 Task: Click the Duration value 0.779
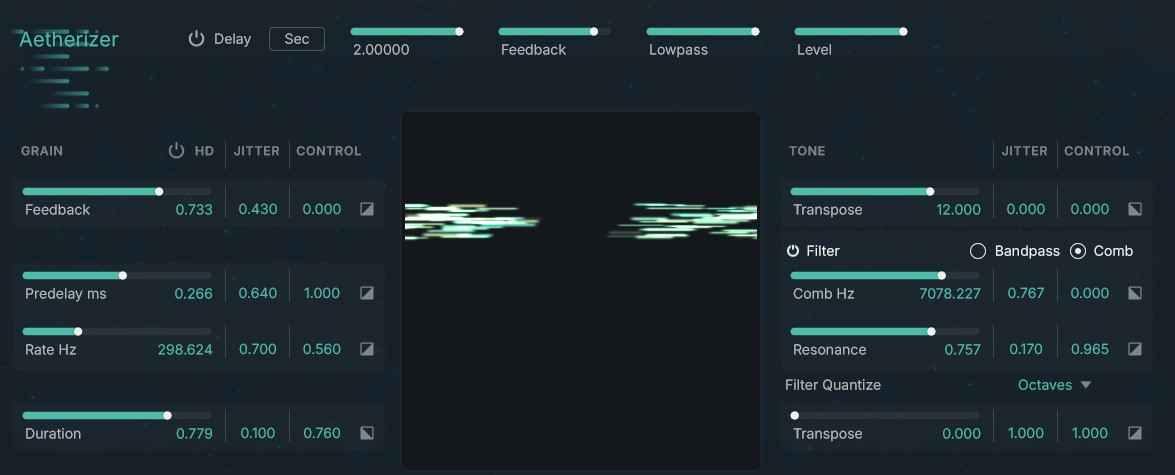[194, 434]
